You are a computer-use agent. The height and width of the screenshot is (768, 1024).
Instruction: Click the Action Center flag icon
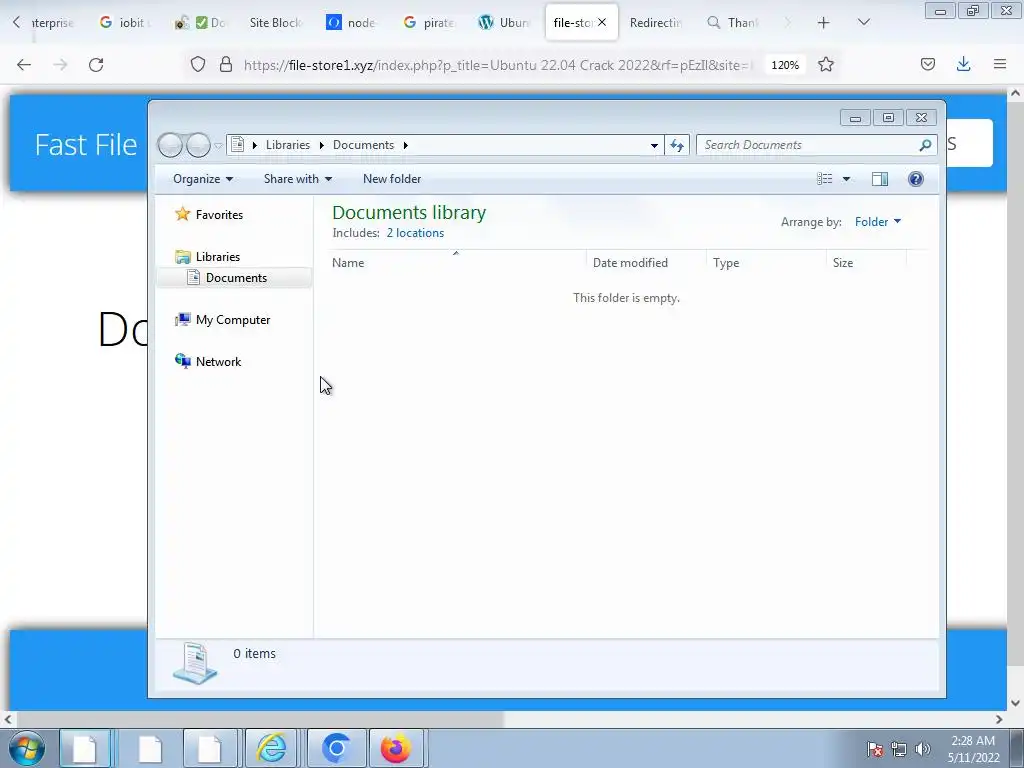point(874,749)
